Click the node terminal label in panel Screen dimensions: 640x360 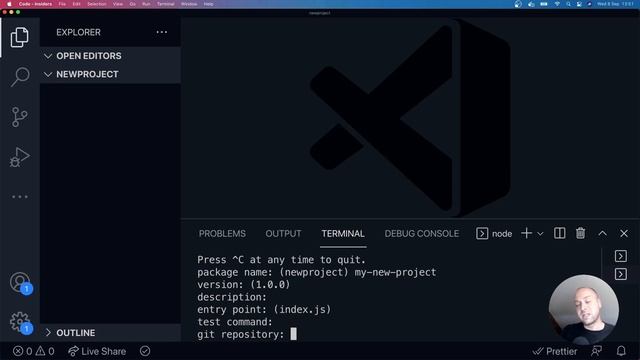(x=494, y=233)
